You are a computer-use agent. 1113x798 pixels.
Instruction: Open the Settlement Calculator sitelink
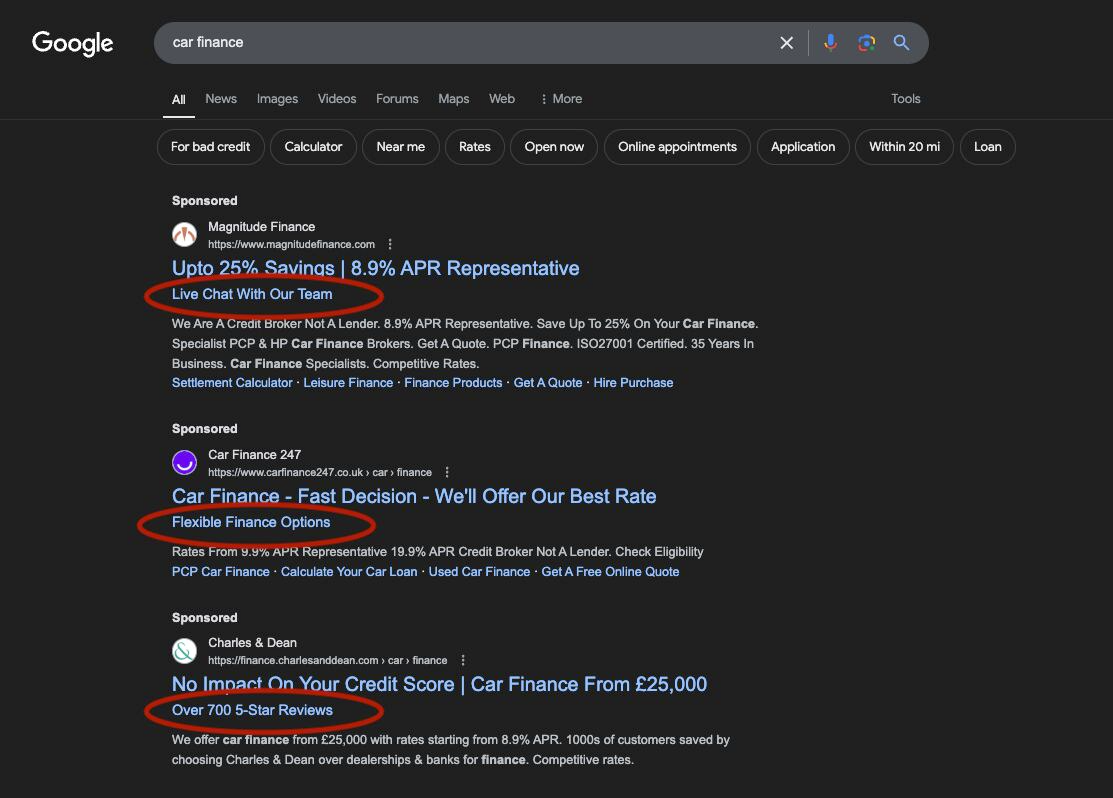[232, 383]
